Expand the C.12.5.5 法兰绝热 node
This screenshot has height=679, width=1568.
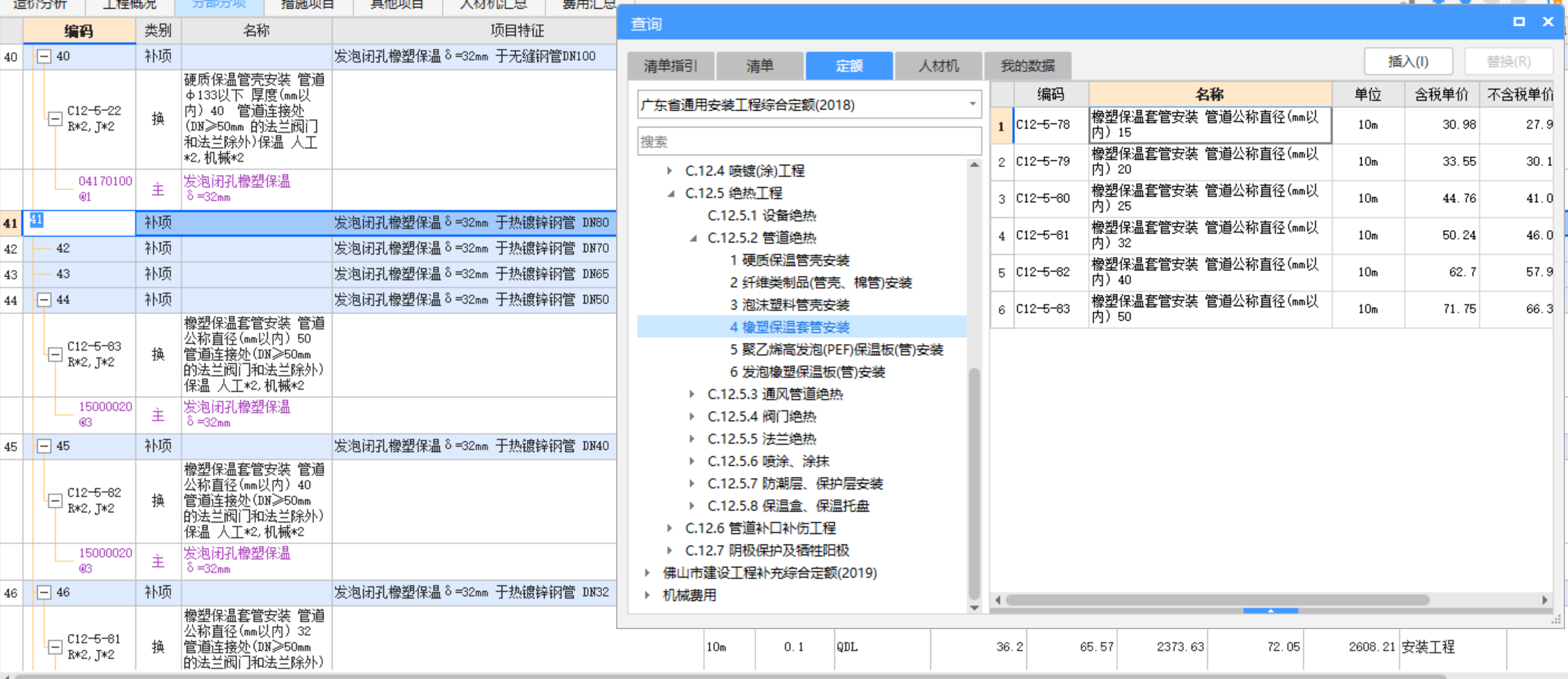(x=692, y=439)
